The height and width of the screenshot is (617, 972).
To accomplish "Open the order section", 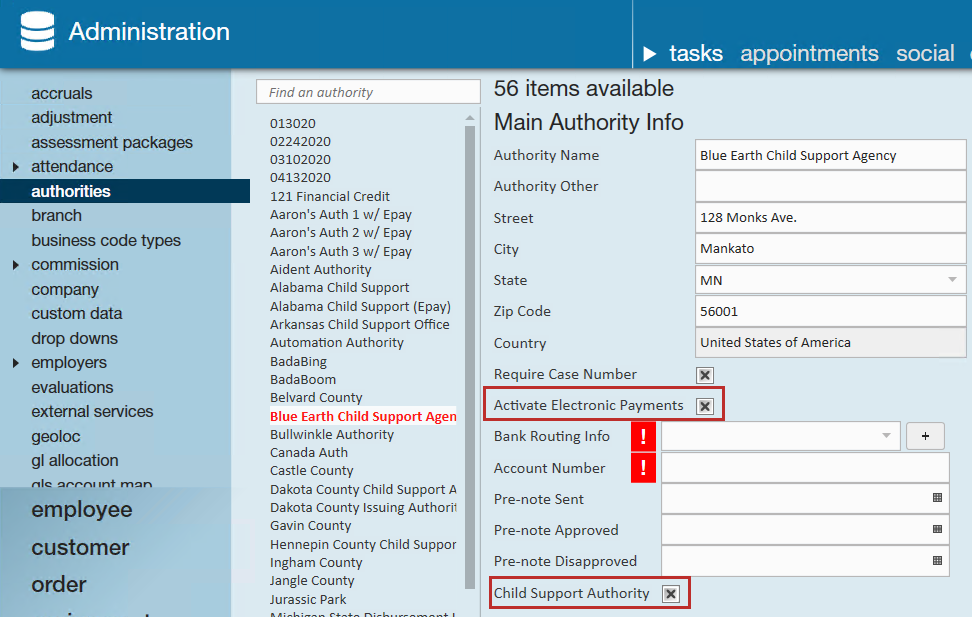I will (x=59, y=584).
